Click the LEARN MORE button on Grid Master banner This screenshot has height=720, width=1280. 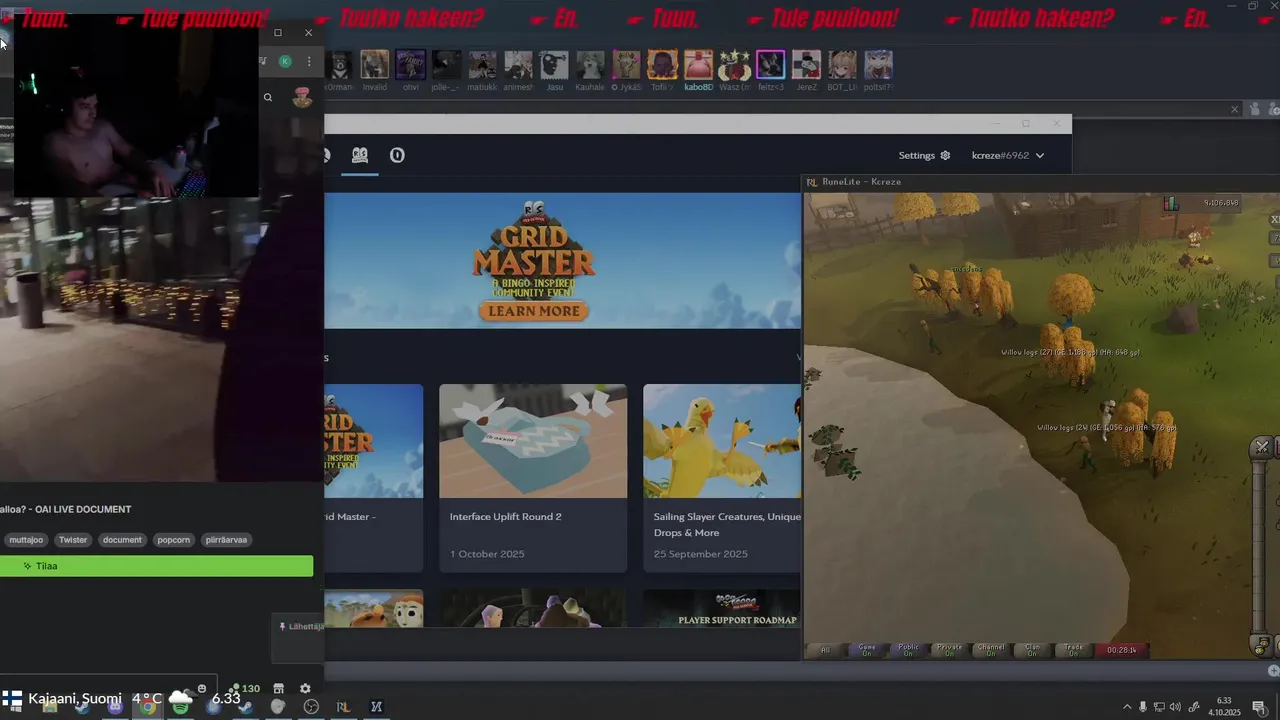pyautogui.click(x=534, y=311)
